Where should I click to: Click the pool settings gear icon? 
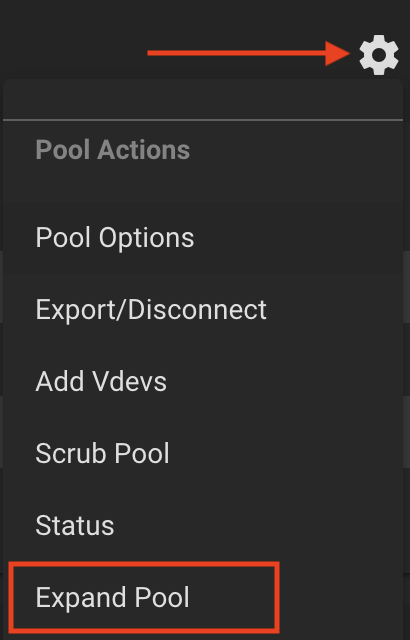(x=379, y=55)
